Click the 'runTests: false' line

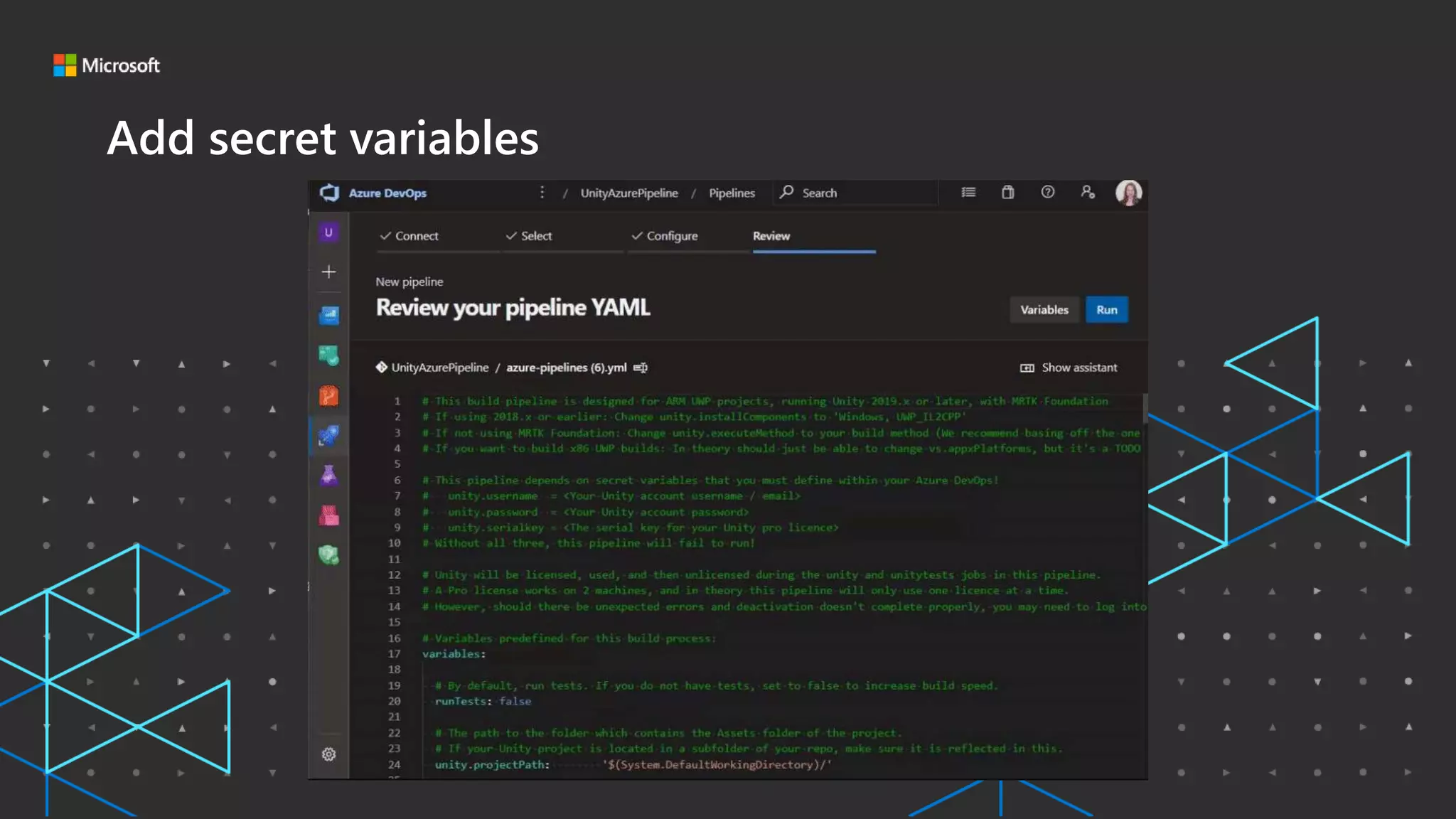(483, 702)
